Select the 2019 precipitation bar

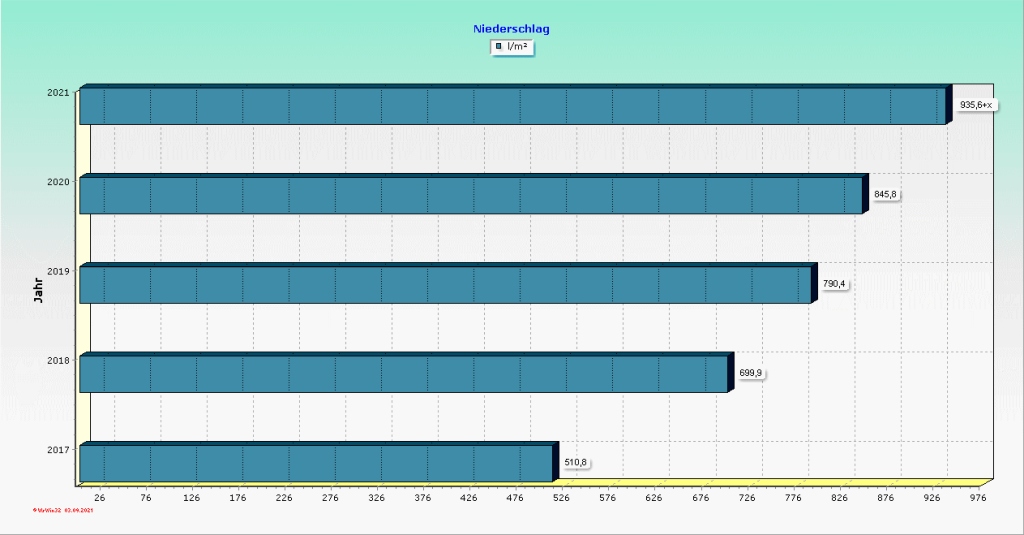[445, 285]
